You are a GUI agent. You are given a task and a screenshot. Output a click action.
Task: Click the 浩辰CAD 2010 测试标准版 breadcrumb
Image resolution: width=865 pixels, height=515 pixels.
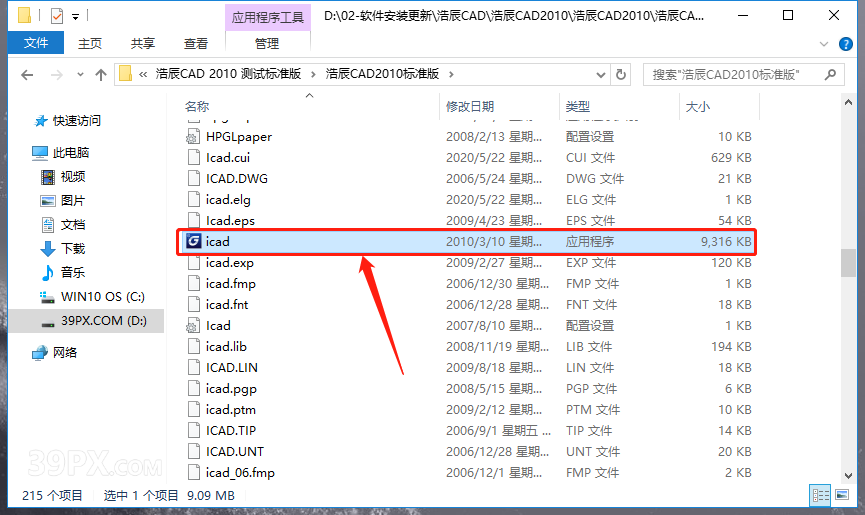coord(228,74)
